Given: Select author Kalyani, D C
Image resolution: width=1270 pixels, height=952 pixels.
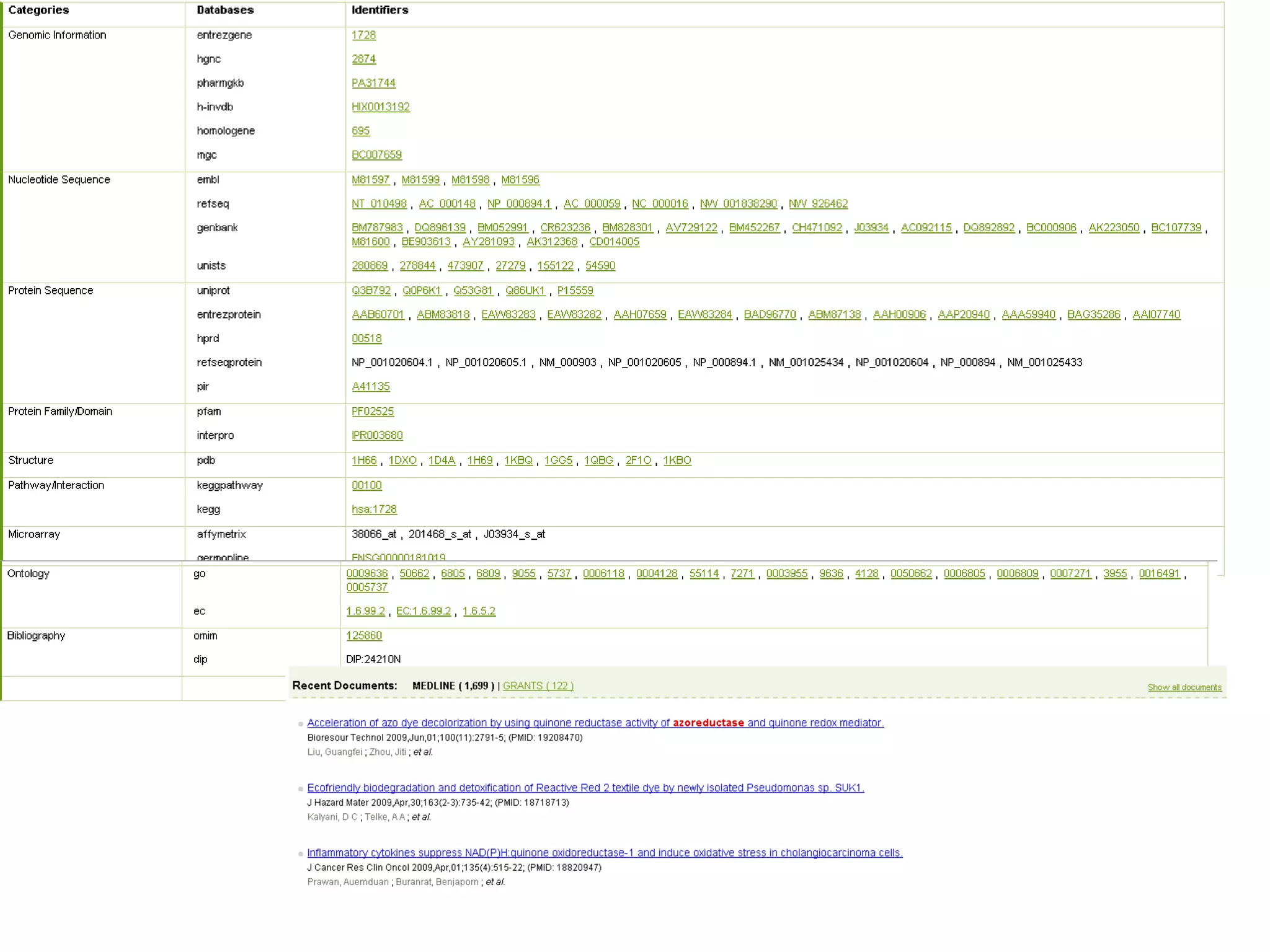Looking at the screenshot, I should [332, 818].
